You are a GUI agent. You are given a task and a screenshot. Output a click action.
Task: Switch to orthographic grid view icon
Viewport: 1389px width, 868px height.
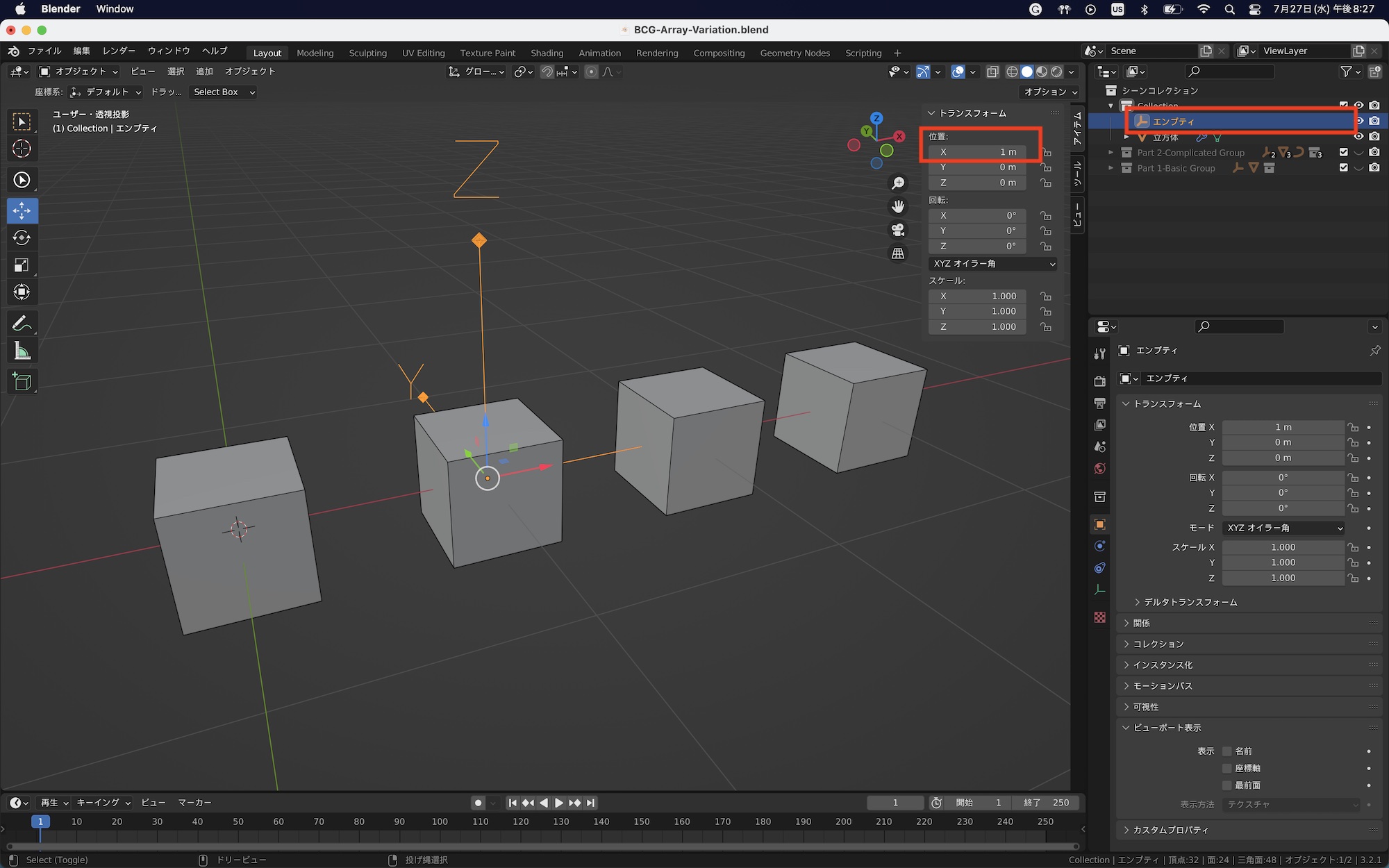tap(898, 253)
